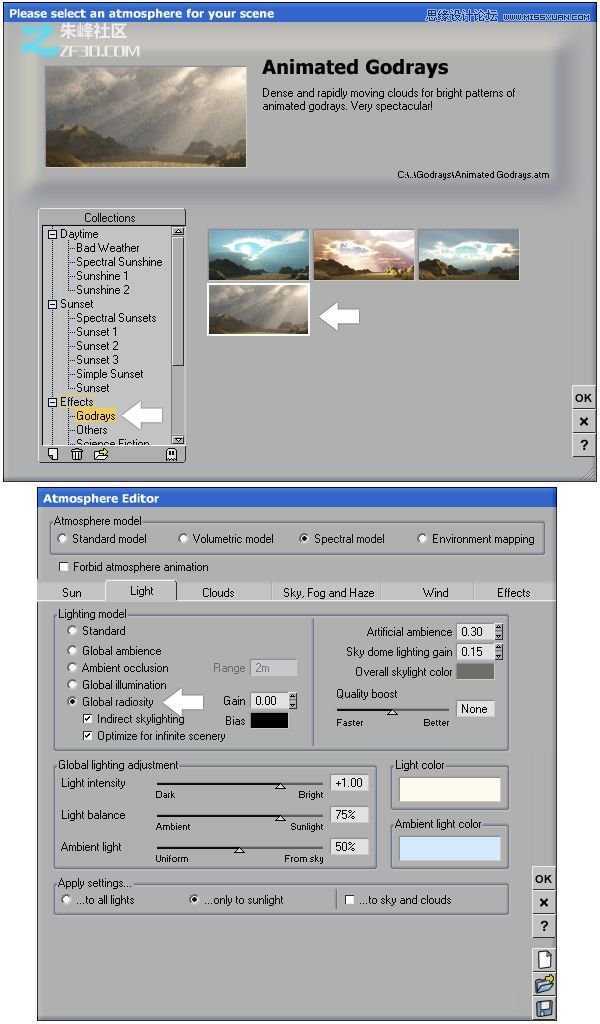Toggle Indirect skylighting checkbox
The image size is (600, 1024).
pyautogui.click(x=87, y=718)
